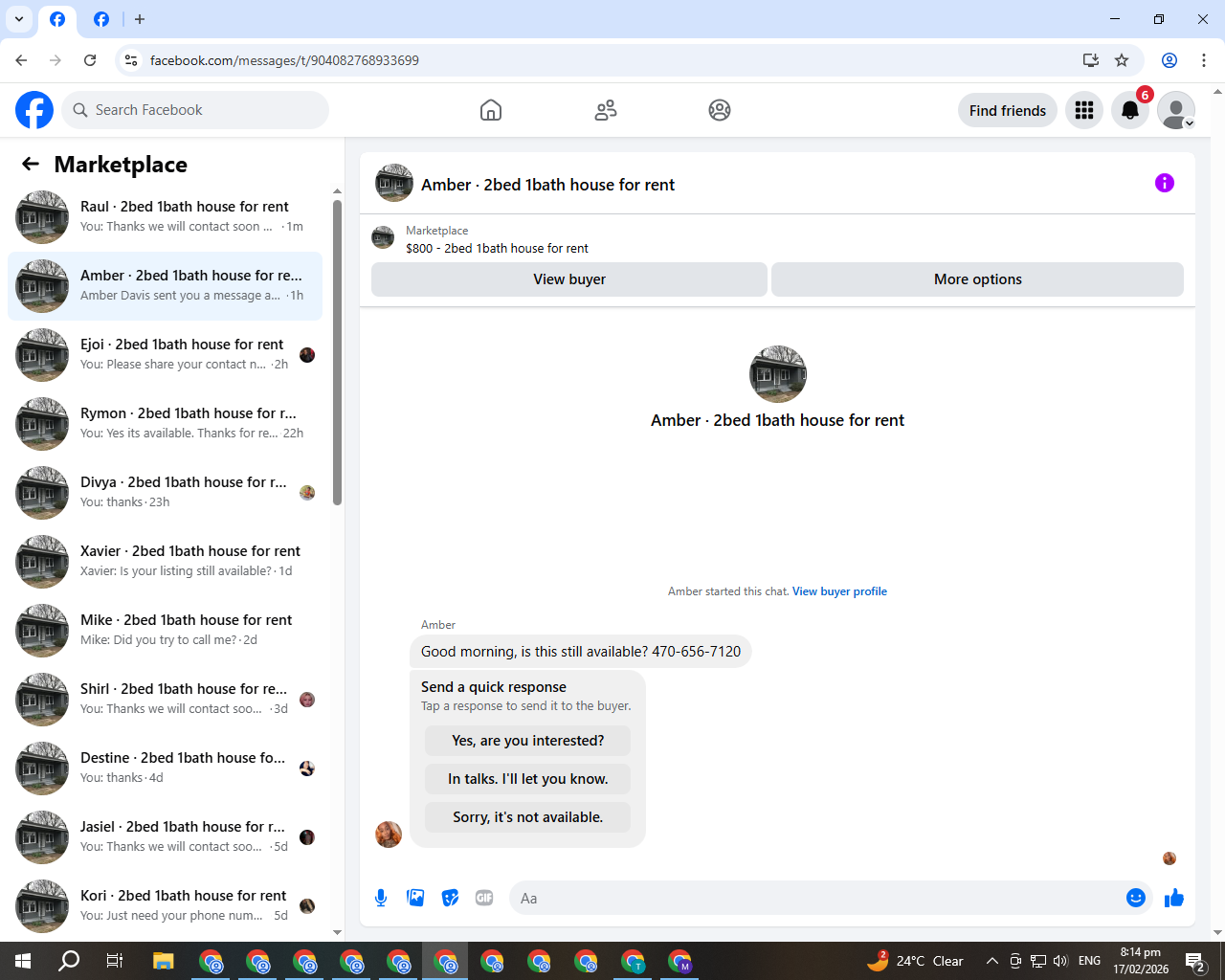Send quick response 'In talks. I'll let you know.'
Image resolution: width=1225 pixels, height=980 pixels.
pyautogui.click(x=528, y=779)
